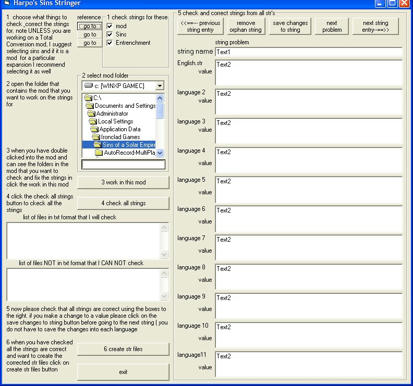Click the path field below folder list
The height and width of the screenshot is (386, 413).
point(123,164)
